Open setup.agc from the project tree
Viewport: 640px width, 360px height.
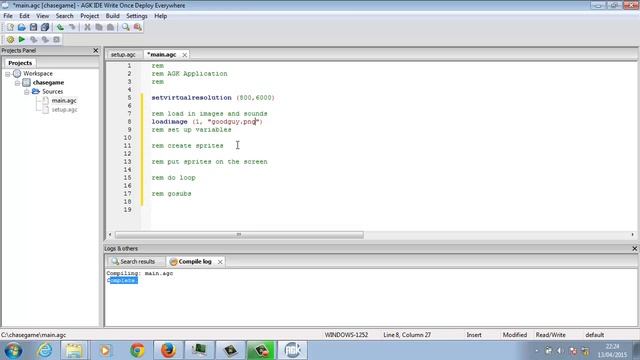(64, 109)
